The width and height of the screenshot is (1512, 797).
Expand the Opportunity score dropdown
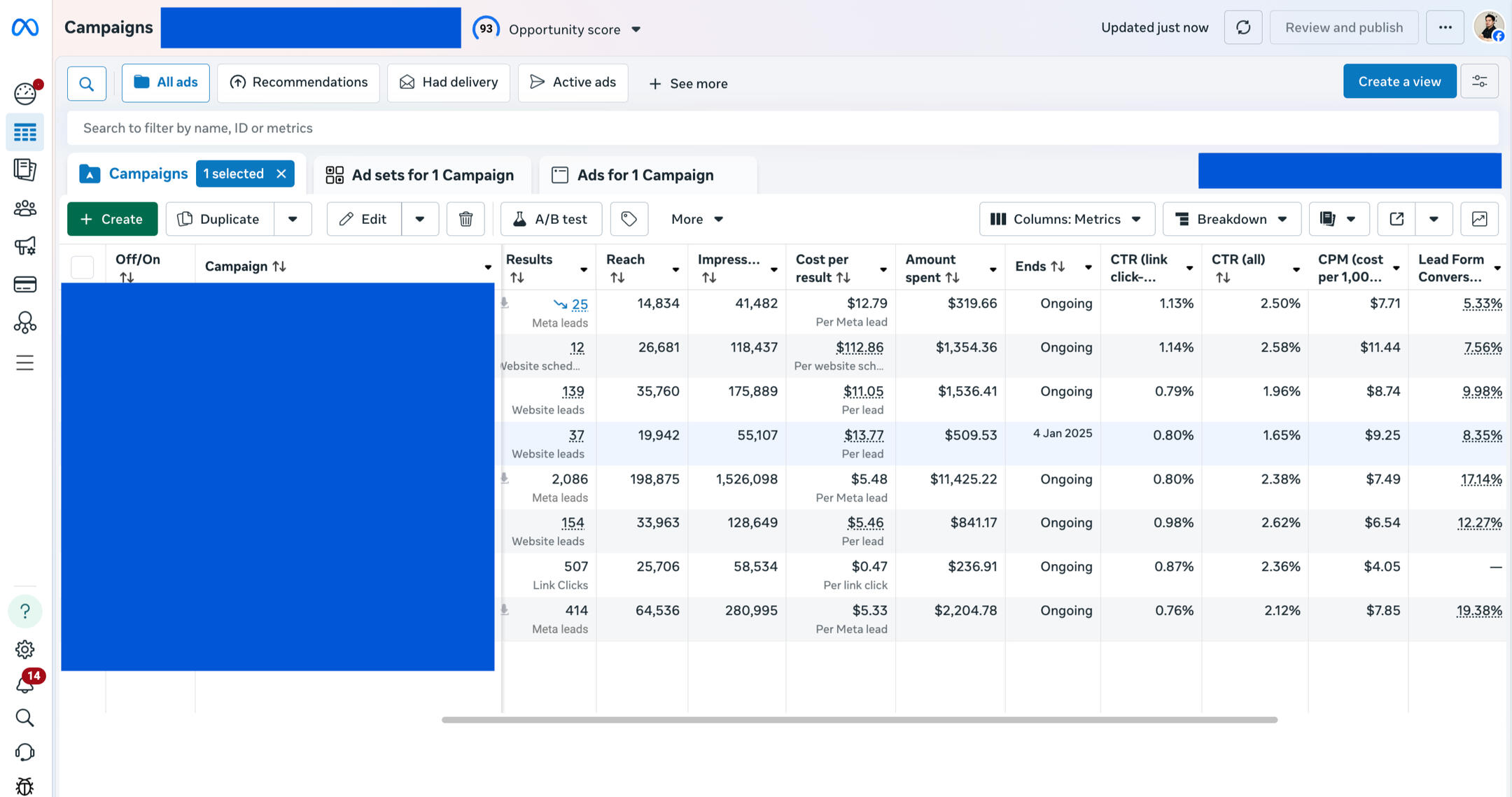click(x=636, y=29)
